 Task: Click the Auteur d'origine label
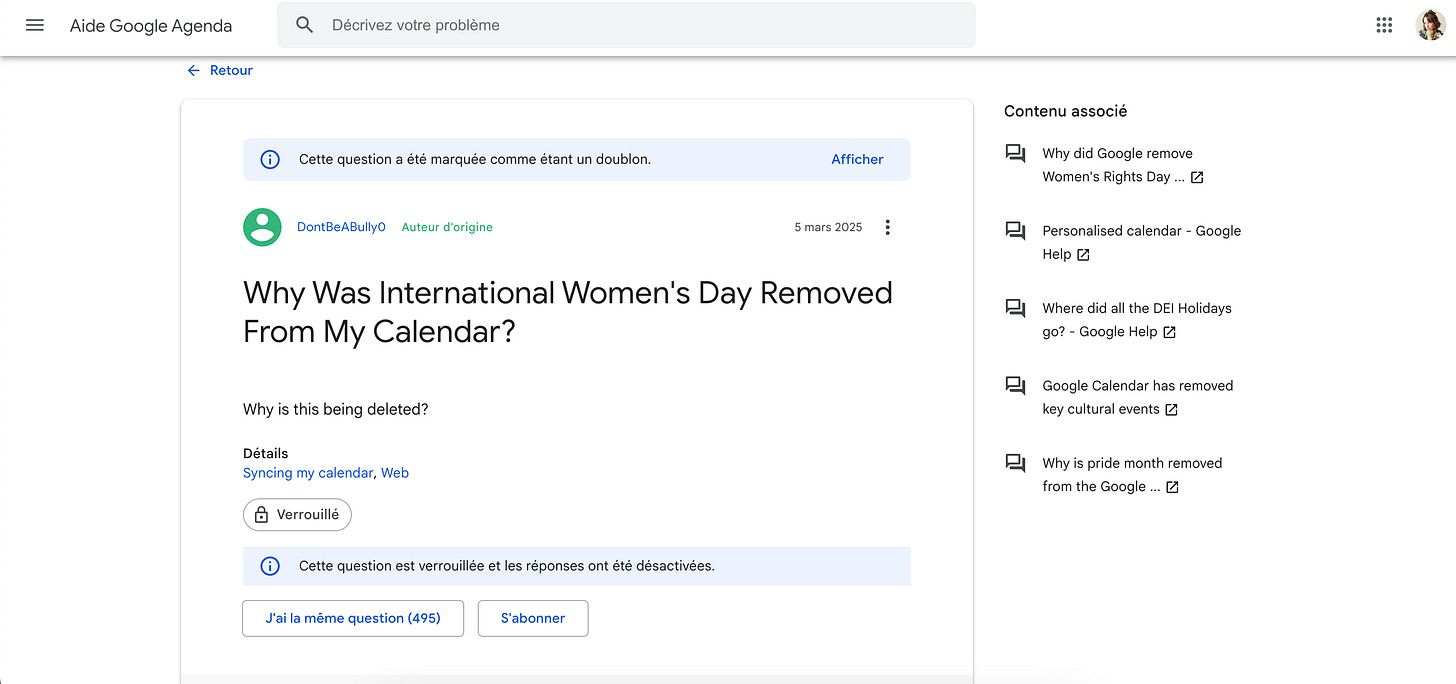(x=447, y=227)
